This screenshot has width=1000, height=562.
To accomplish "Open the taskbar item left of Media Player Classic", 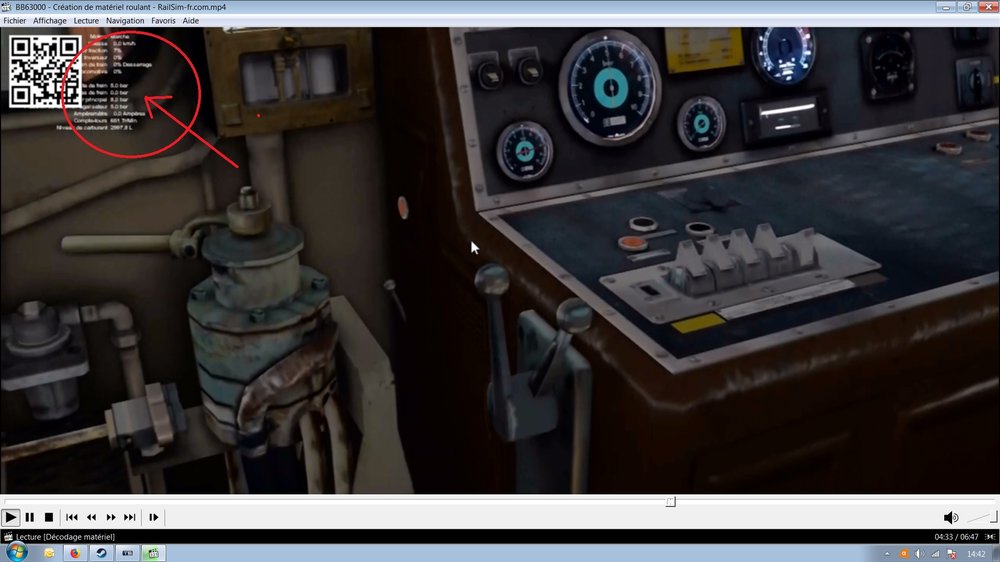I will [128, 553].
